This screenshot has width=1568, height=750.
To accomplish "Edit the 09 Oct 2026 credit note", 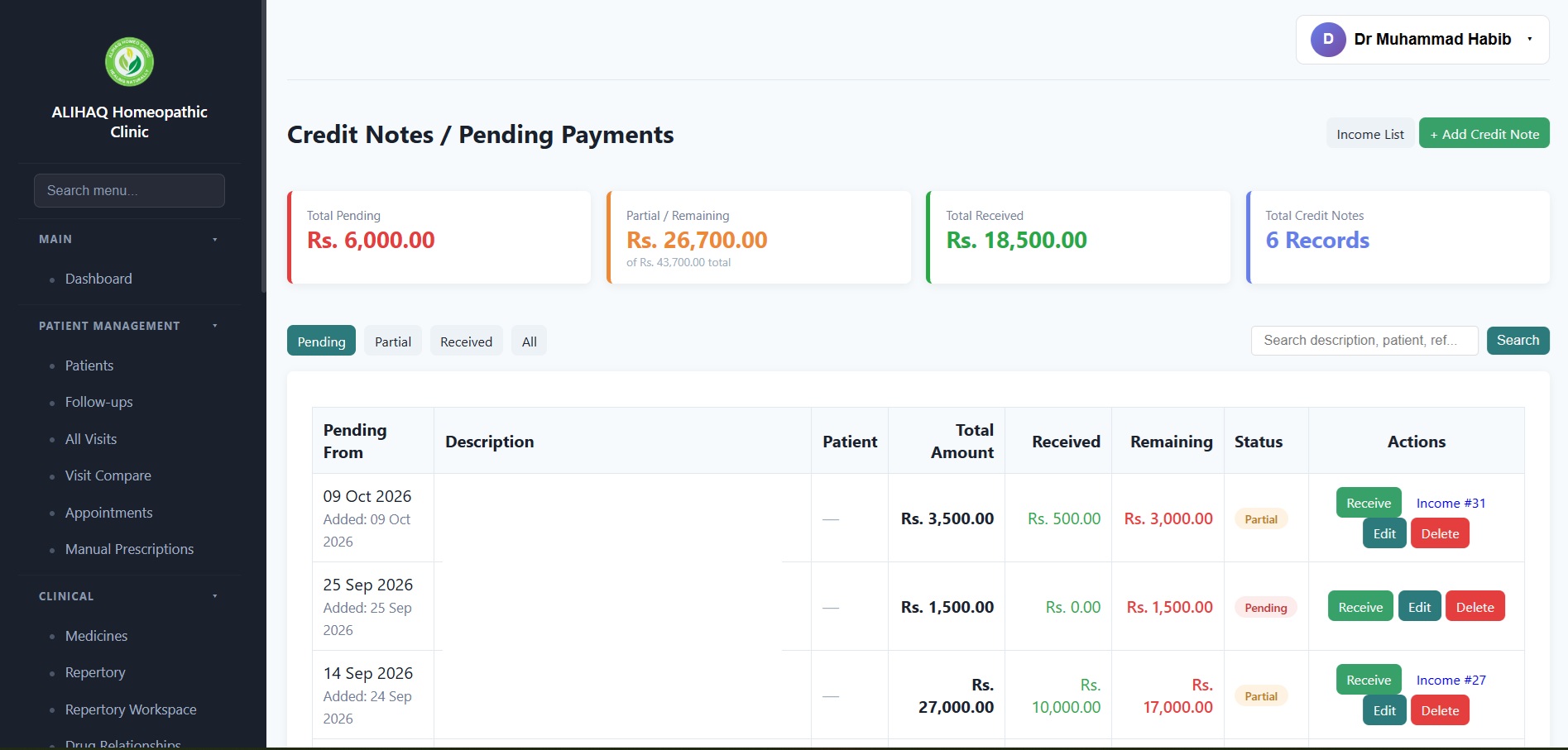I will point(1384,533).
